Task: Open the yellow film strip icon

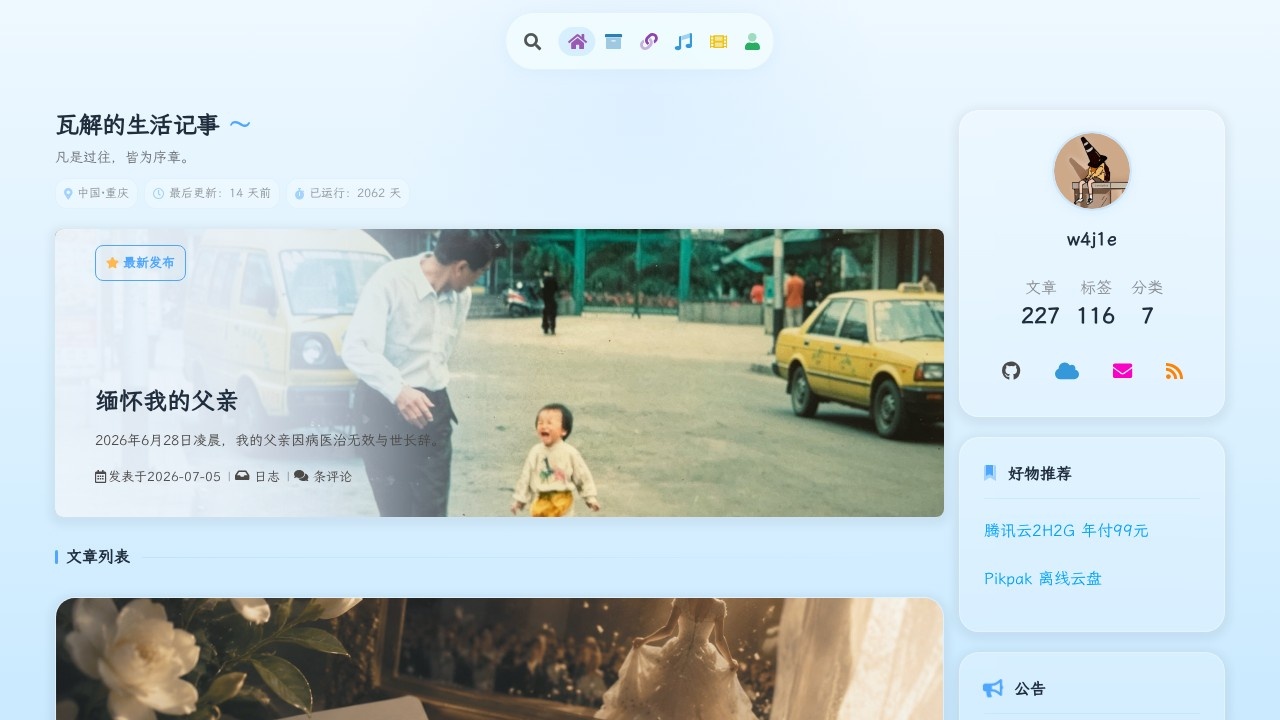Action: click(718, 42)
